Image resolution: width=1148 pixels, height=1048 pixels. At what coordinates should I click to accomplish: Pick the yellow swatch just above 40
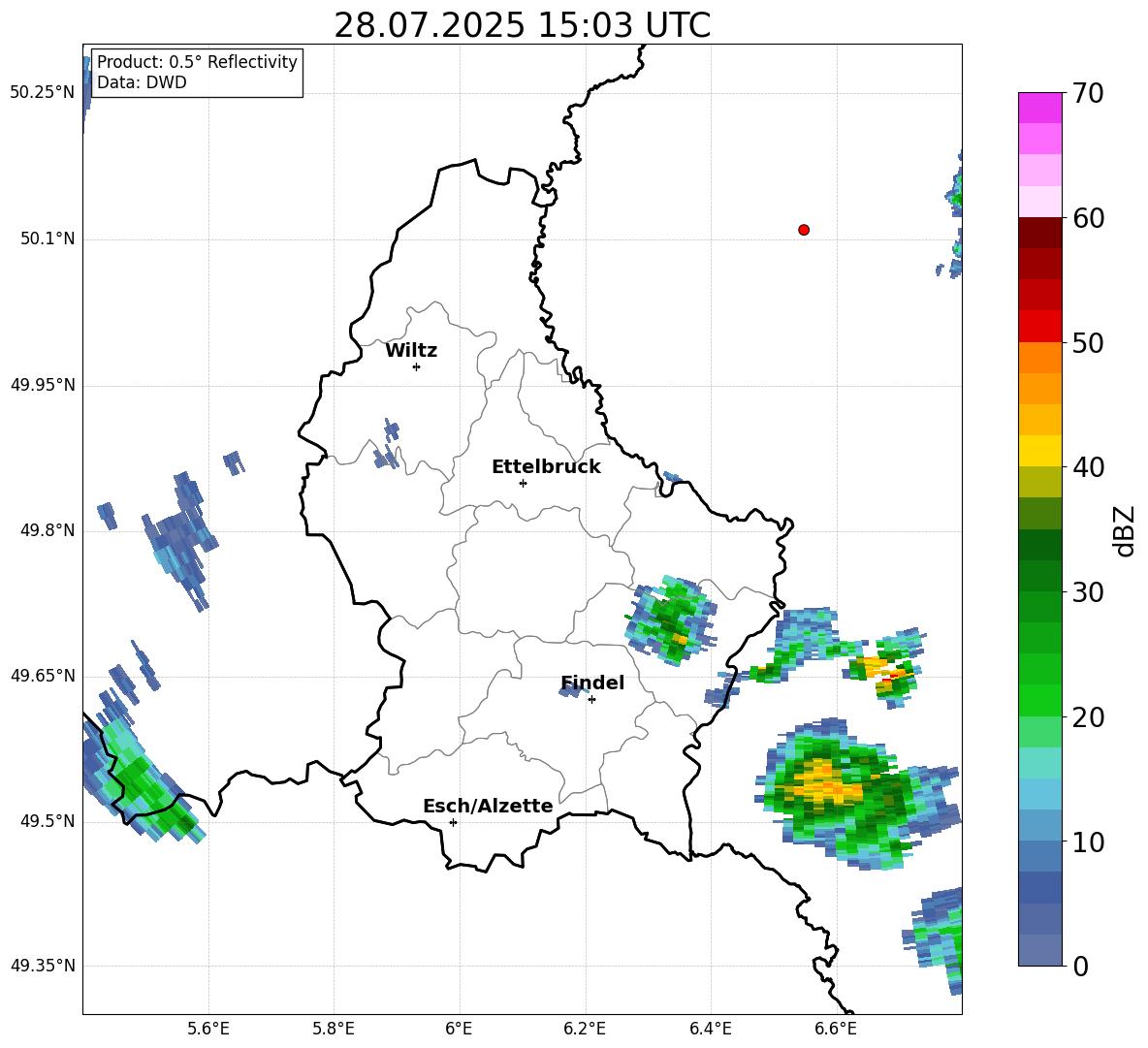tap(1039, 451)
